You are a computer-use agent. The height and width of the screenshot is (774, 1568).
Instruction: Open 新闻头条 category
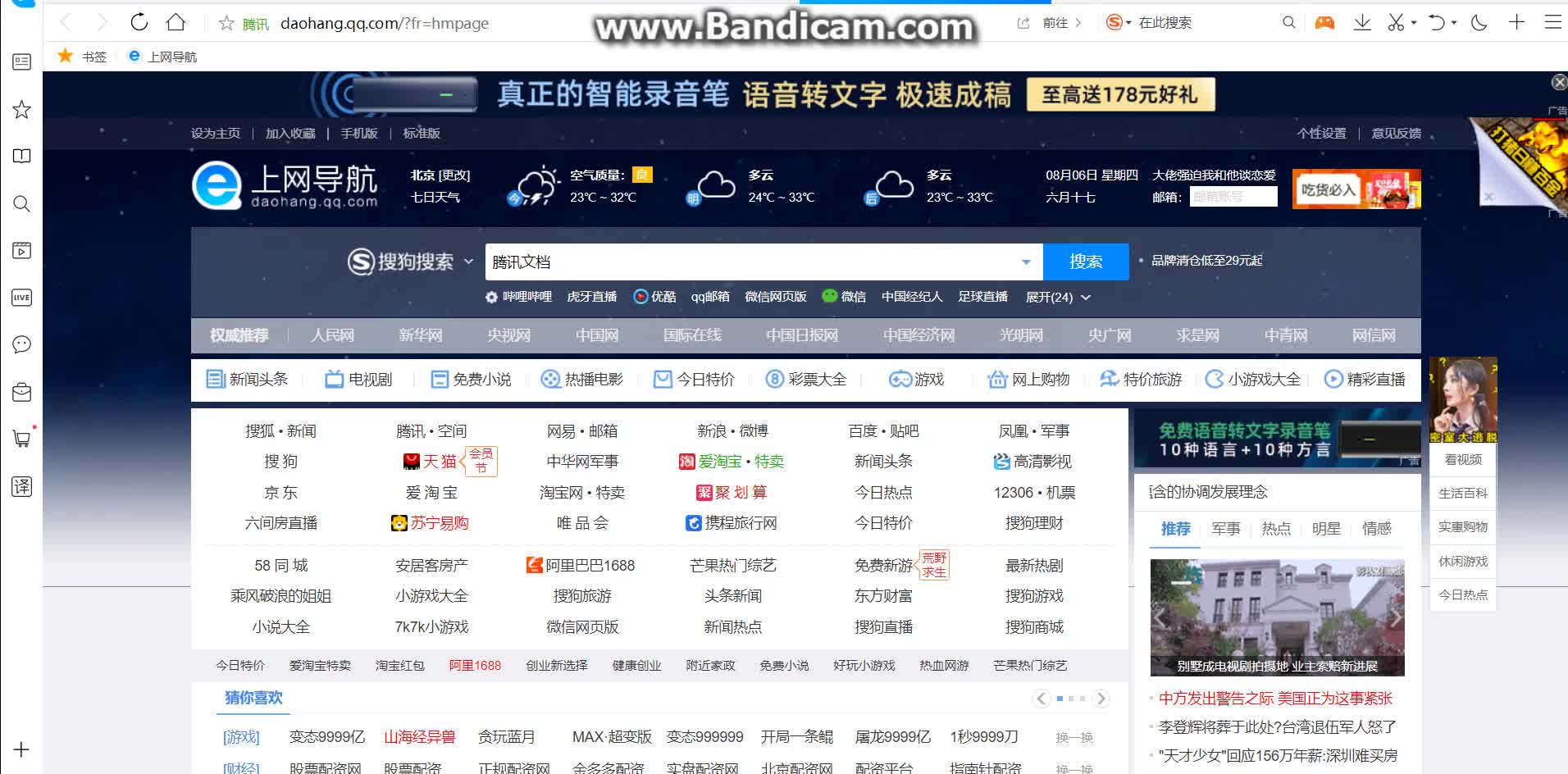pyautogui.click(x=247, y=379)
